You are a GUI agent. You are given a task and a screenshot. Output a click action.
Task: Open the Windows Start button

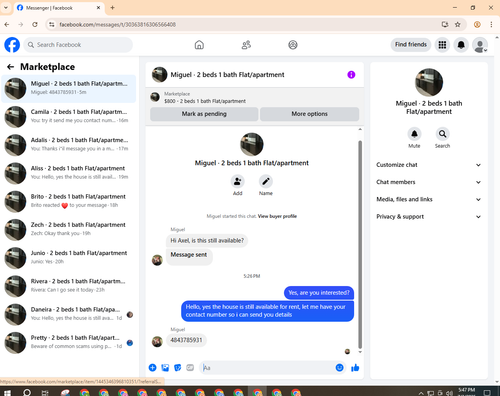click(x=7, y=392)
